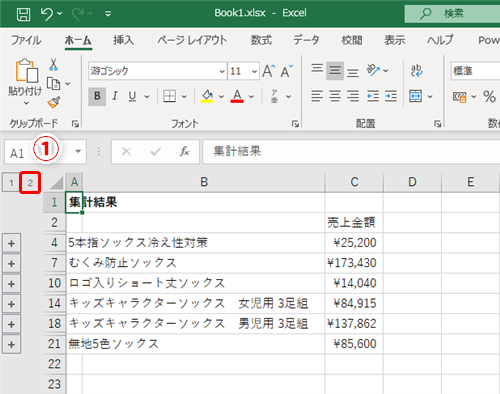Click the Undo arrow icon
This screenshot has width=500, height=394.
[46, 14]
